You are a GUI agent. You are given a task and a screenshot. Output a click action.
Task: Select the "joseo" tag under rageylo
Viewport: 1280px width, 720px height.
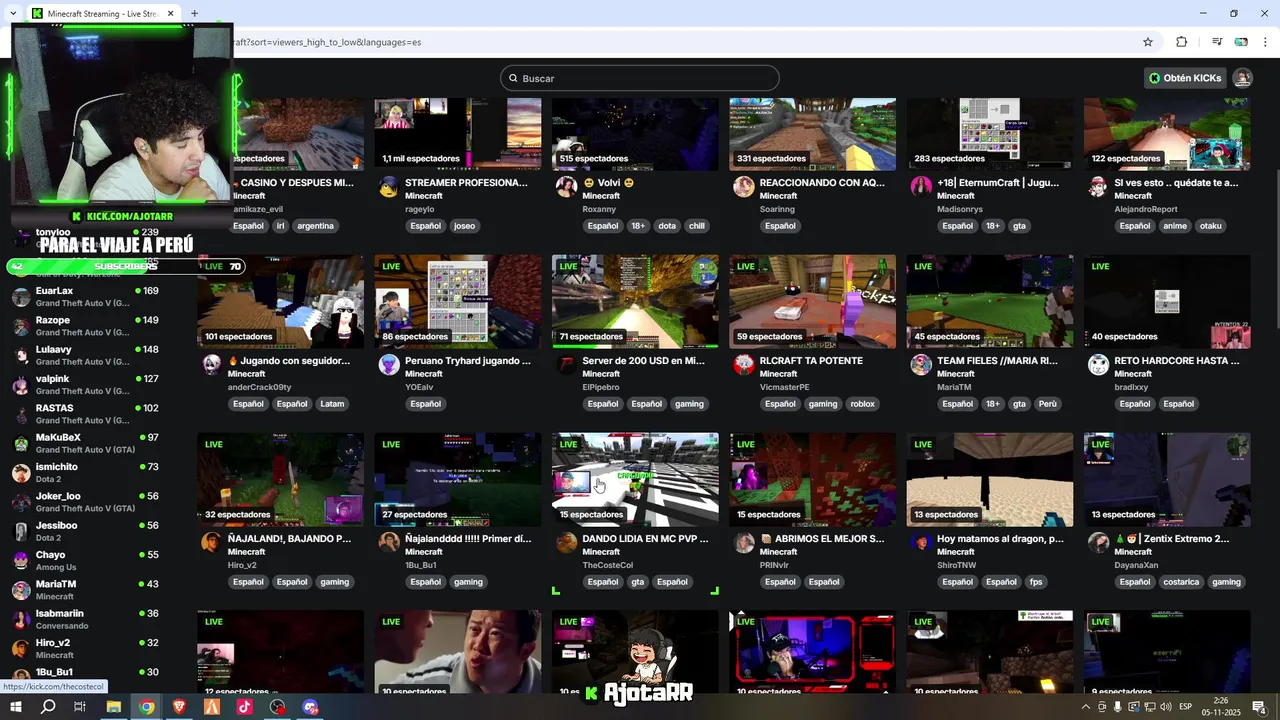pyautogui.click(x=464, y=226)
